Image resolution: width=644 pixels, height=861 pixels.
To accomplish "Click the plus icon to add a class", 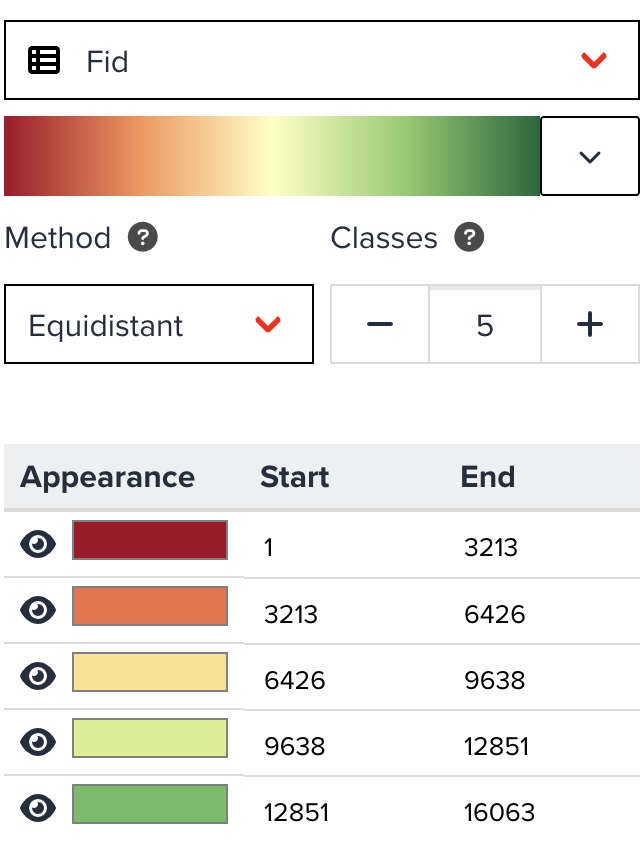I will [x=590, y=323].
